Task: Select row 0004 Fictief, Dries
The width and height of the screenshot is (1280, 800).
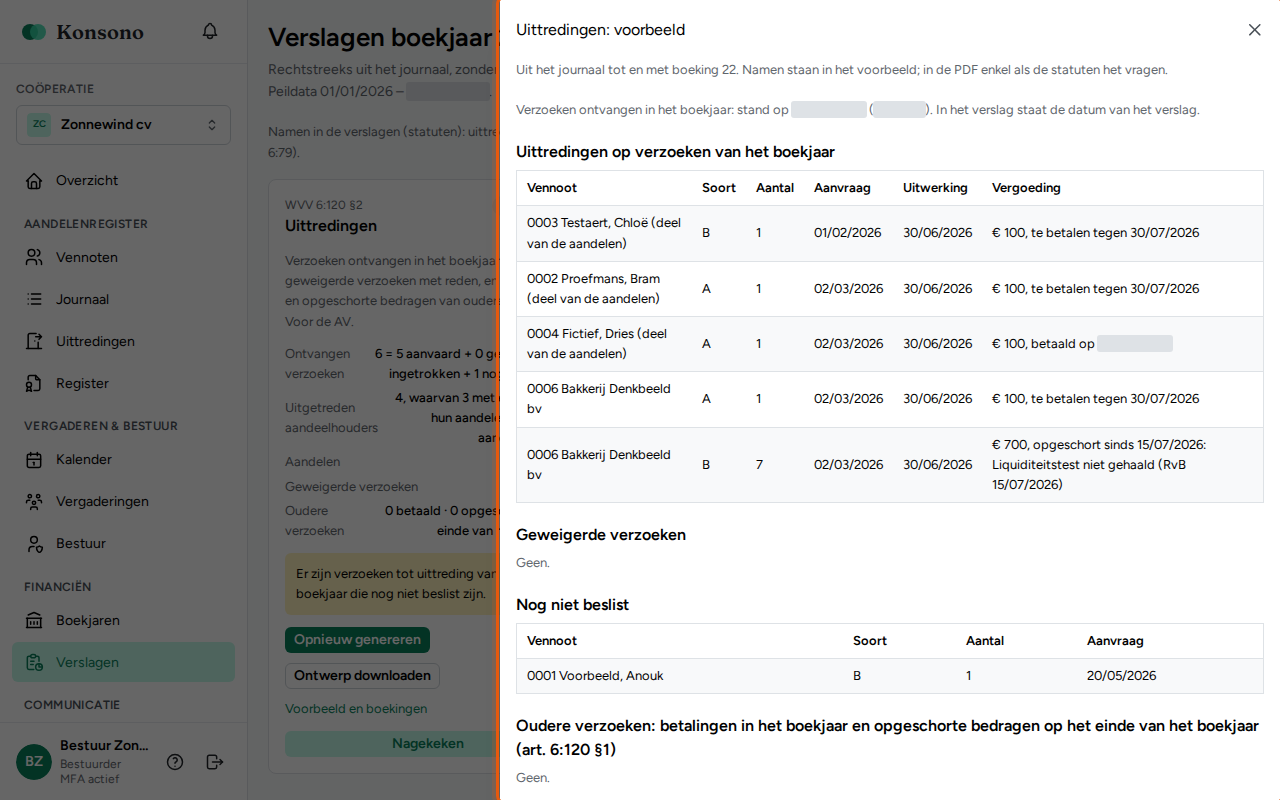Action: click(889, 344)
